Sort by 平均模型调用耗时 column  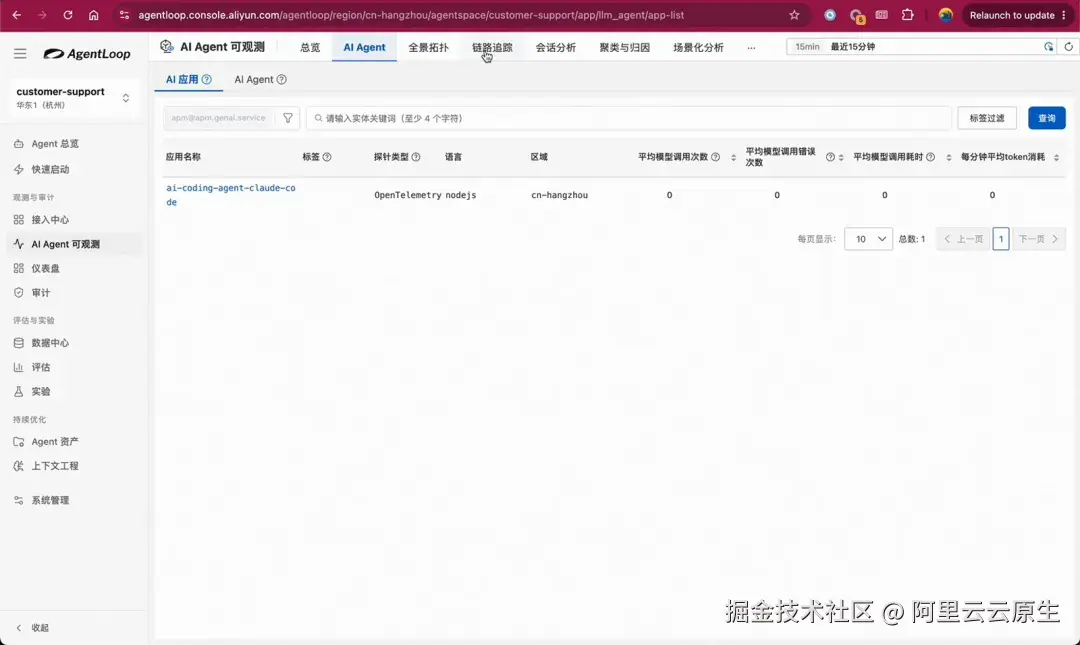point(948,157)
